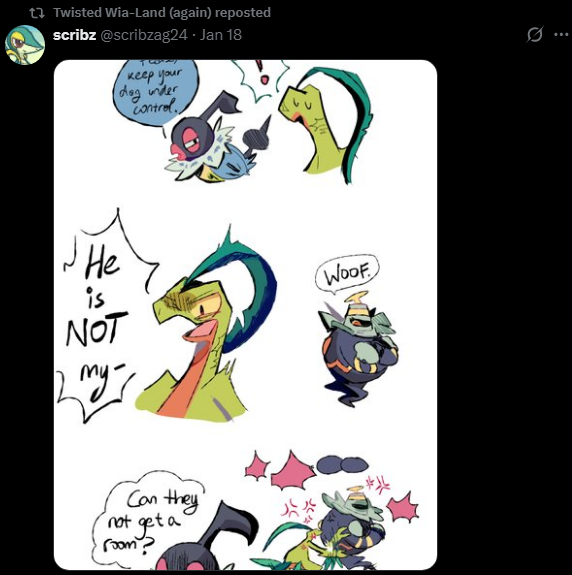Click the red exclamation mark in top panel

pos(262,72)
